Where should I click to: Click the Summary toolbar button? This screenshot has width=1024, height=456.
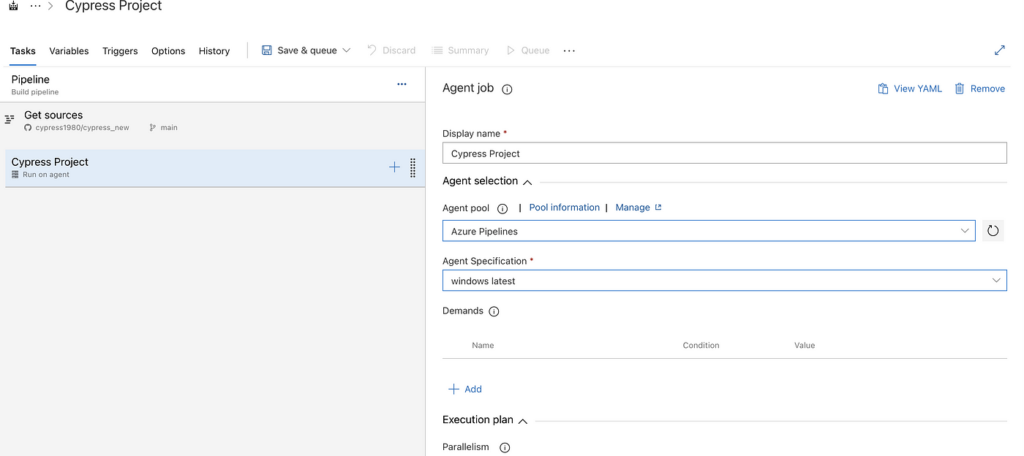(x=460, y=50)
